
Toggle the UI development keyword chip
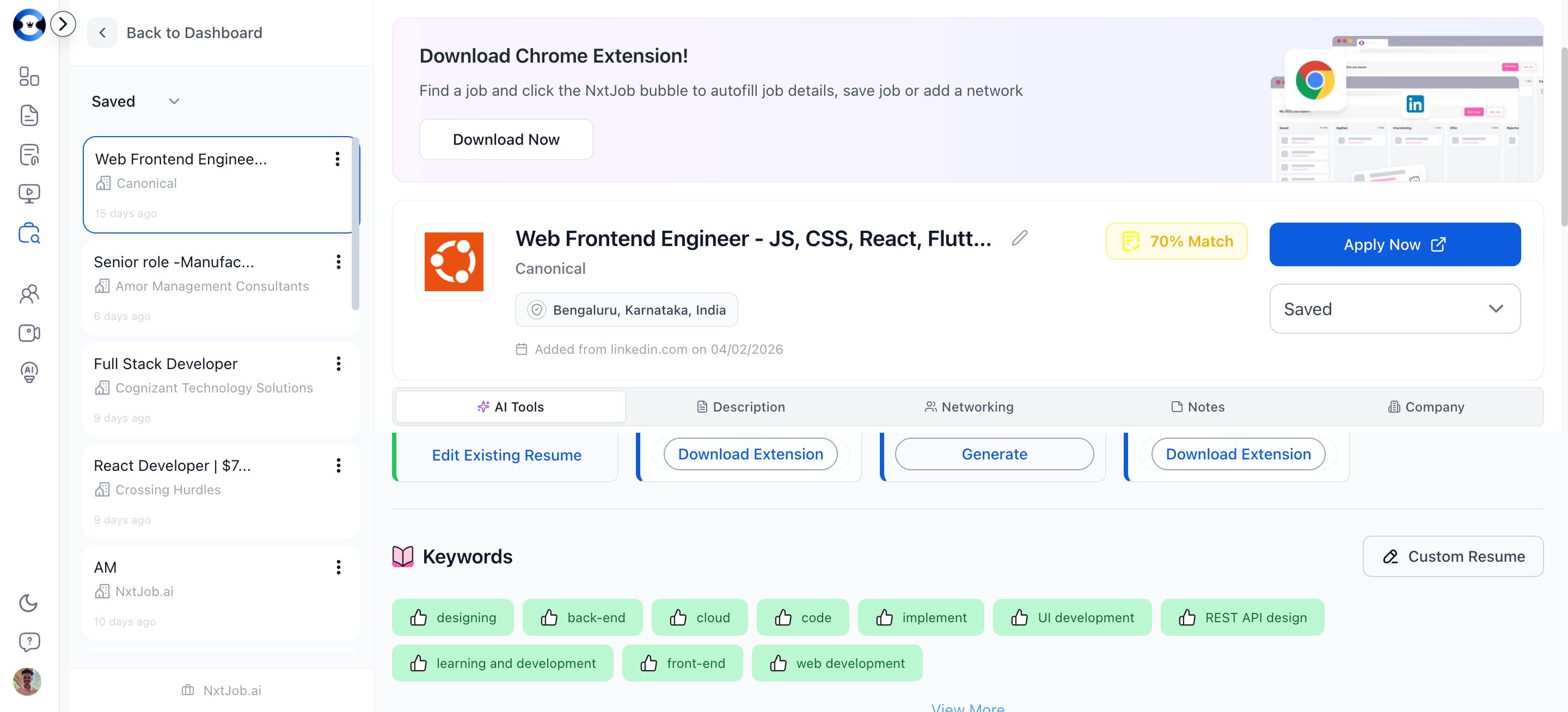[1072, 618]
